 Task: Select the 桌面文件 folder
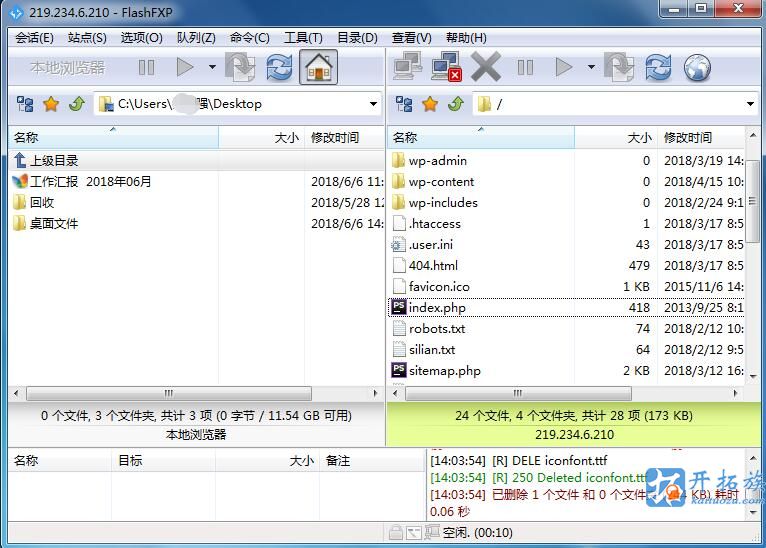coord(196,223)
